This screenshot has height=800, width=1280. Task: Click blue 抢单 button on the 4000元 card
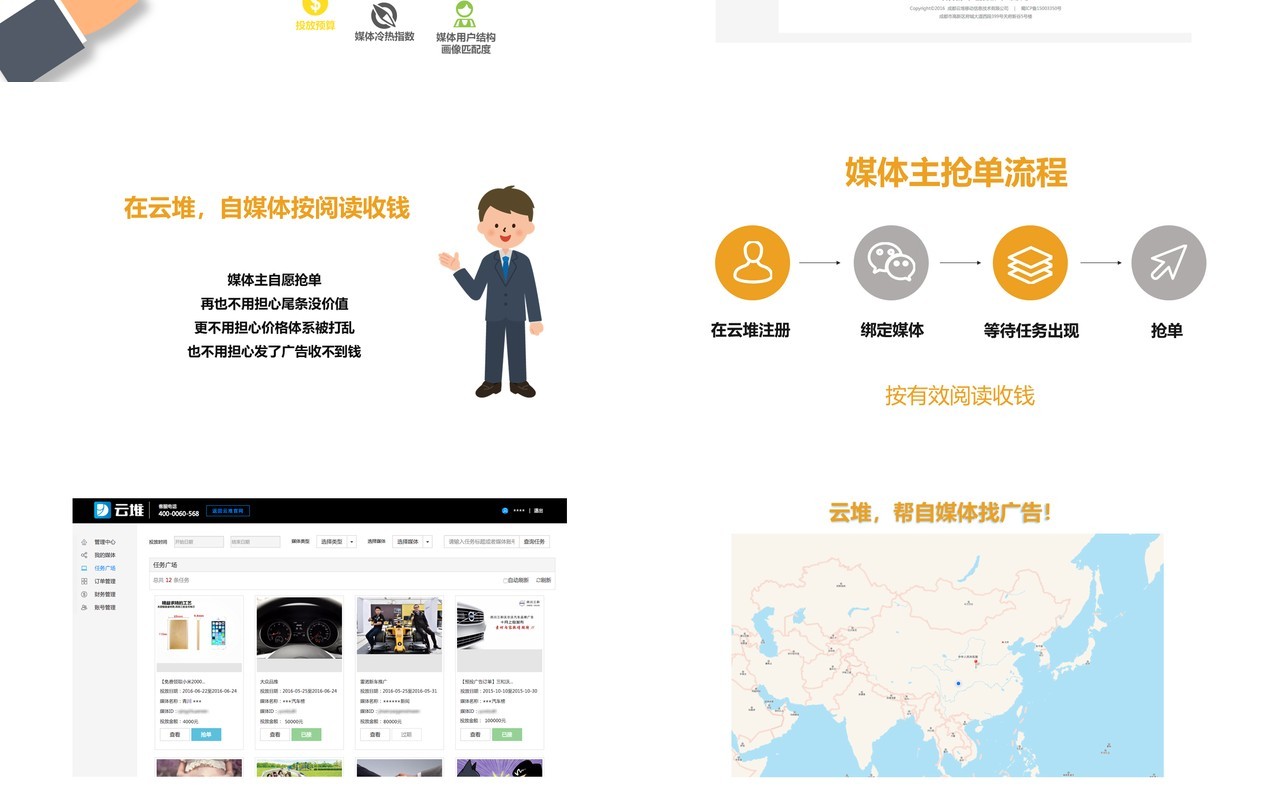pos(206,734)
